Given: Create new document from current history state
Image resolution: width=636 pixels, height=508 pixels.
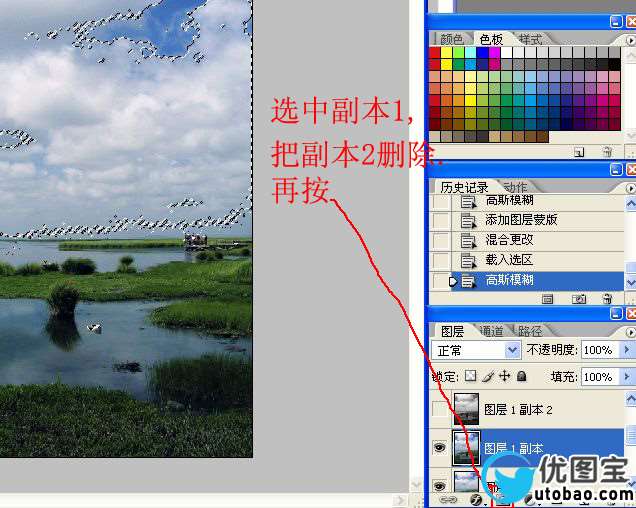Looking at the screenshot, I should 548,299.
